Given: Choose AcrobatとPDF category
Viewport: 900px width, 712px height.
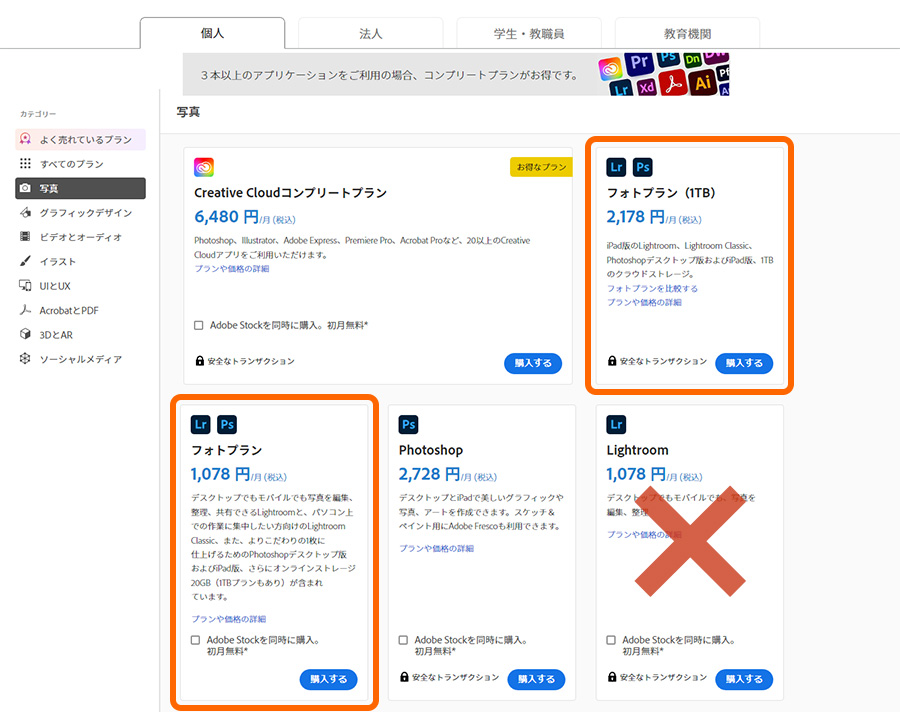Looking at the screenshot, I should pos(80,311).
